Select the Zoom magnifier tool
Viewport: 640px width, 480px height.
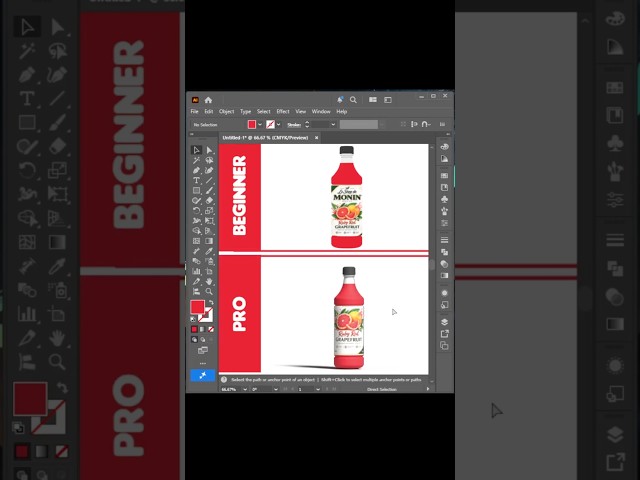click(209, 291)
